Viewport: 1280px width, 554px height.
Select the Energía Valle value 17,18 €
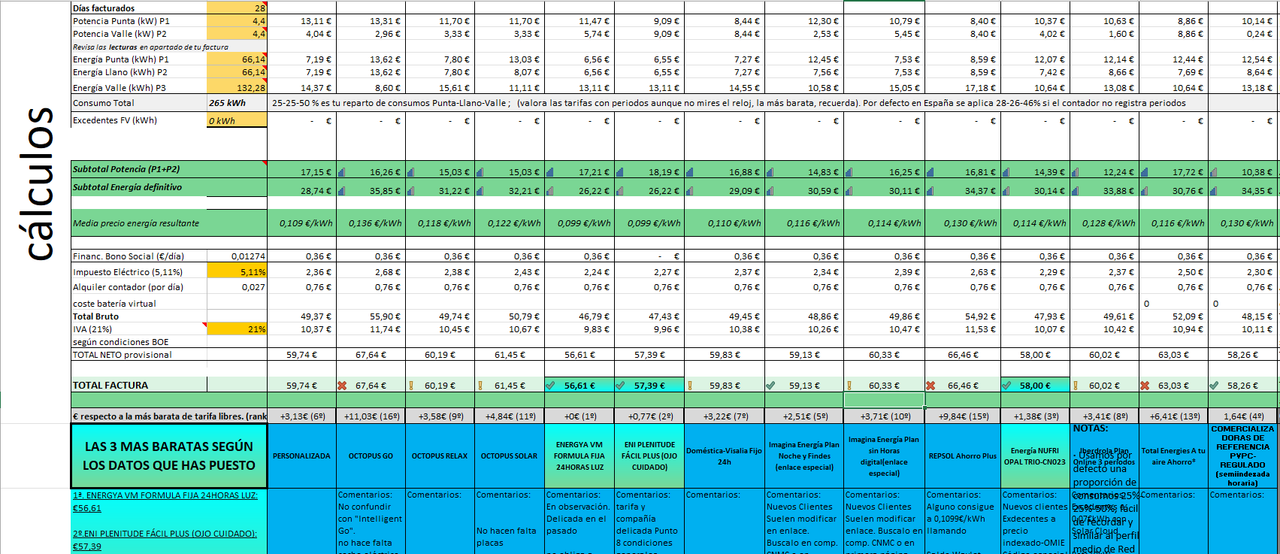pyautogui.click(x=962, y=88)
